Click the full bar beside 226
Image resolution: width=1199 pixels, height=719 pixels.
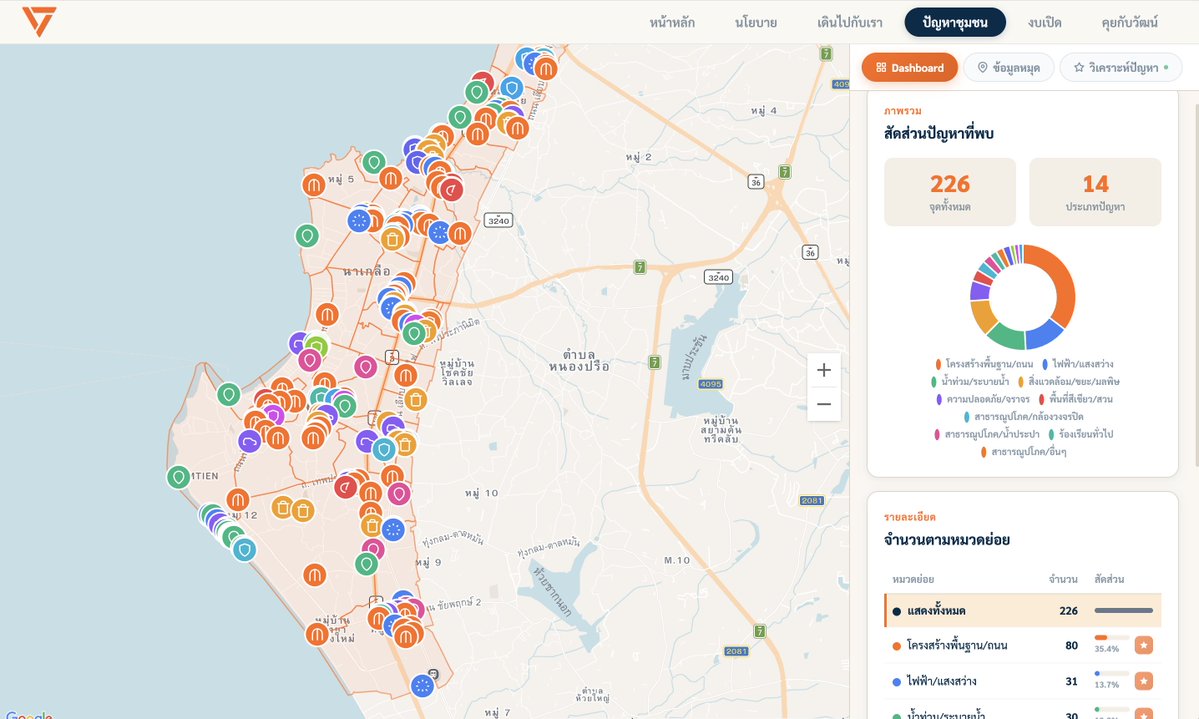point(1123,610)
